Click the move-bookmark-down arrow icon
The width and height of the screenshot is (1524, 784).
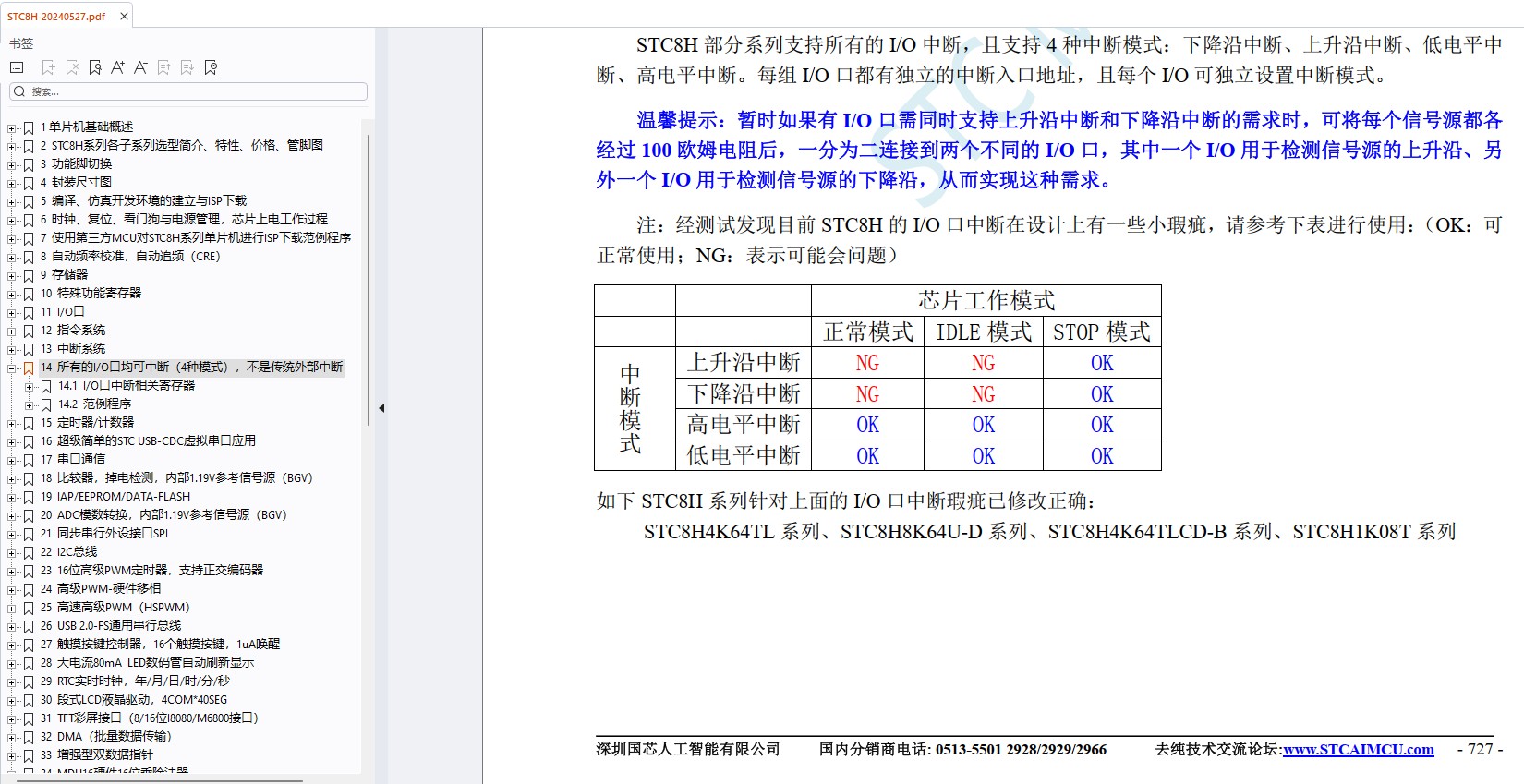click(x=187, y=67)
